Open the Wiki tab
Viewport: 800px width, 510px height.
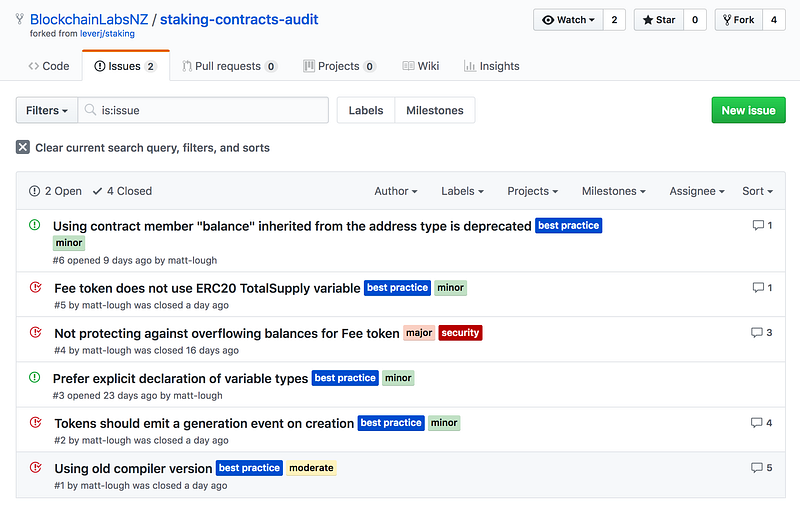point(421,66)
